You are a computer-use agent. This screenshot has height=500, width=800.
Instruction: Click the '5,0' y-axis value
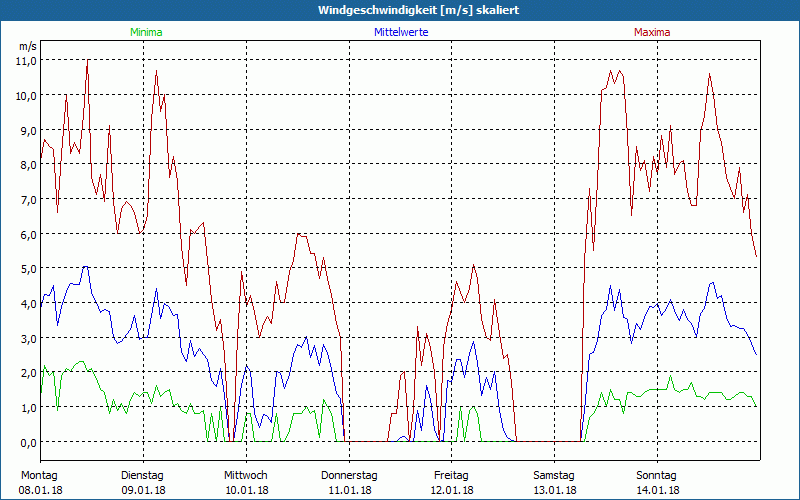[29, 269]
